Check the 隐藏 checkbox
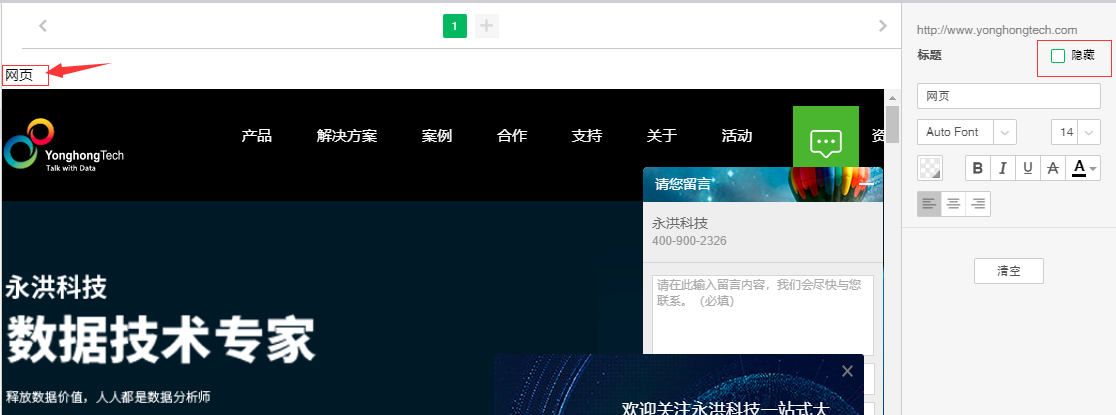 click(x=1058, y=56)
